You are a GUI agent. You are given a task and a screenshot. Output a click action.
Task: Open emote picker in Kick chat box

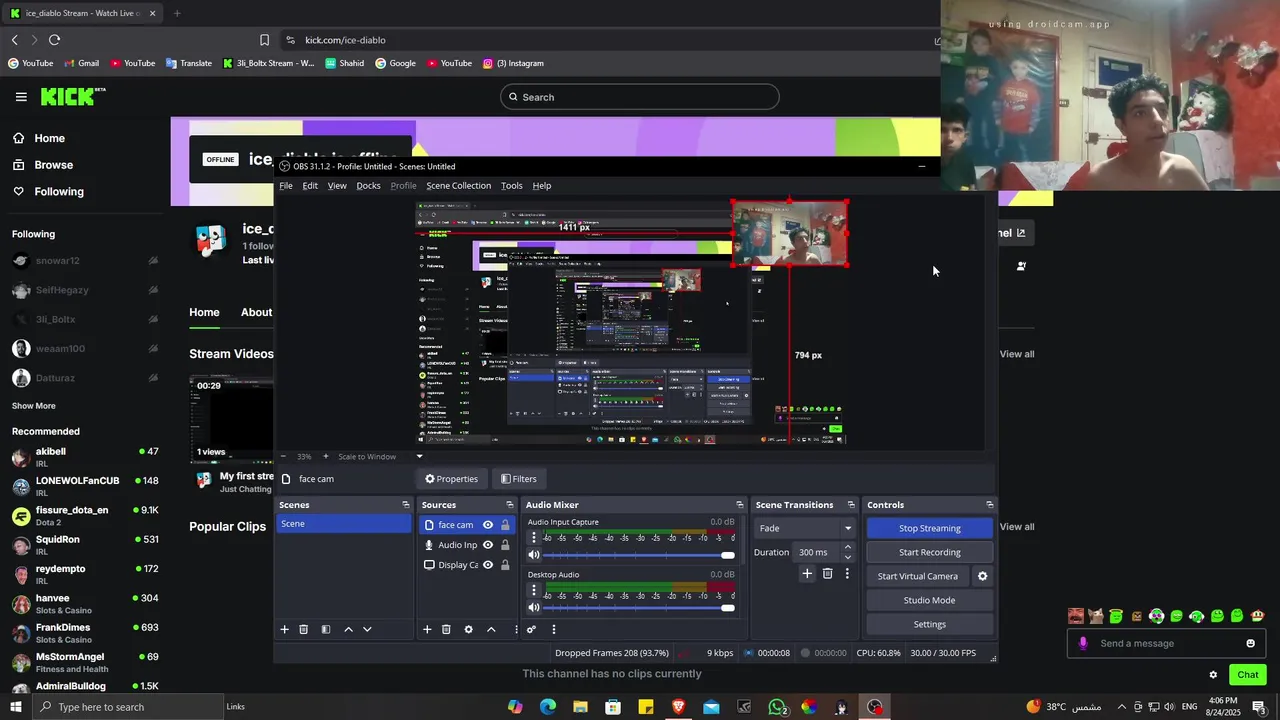1250,643
